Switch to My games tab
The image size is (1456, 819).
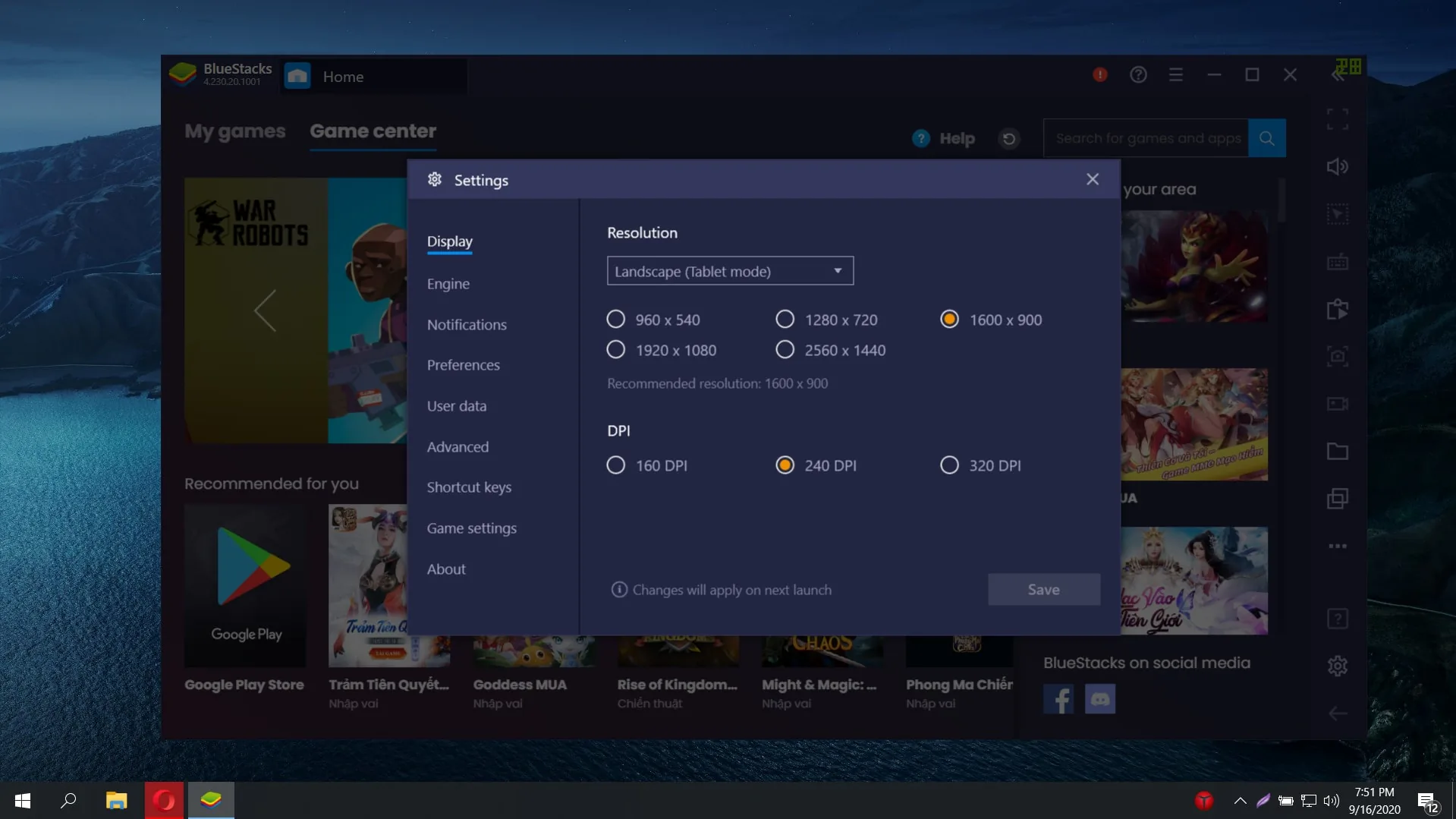pyautogui.click(x=235, y=131)
